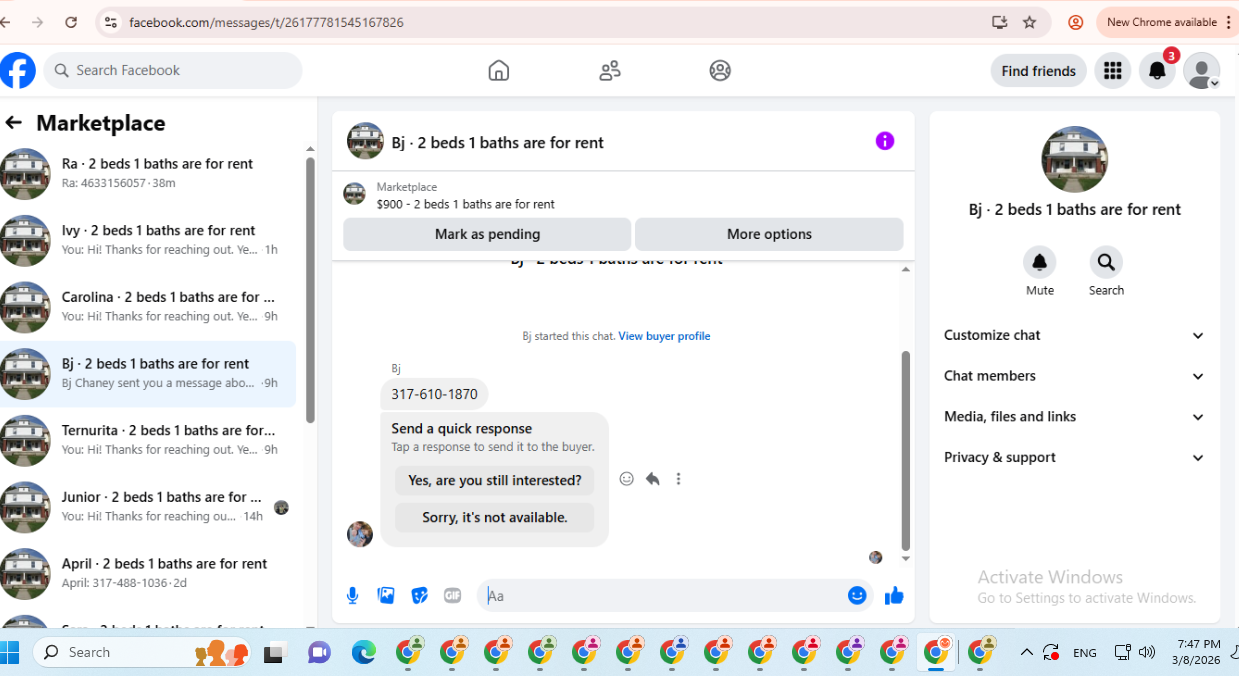Screen dimensions: 1239x676
Task: Open the Facebook menu grid icon
Action: (1113, 71)
